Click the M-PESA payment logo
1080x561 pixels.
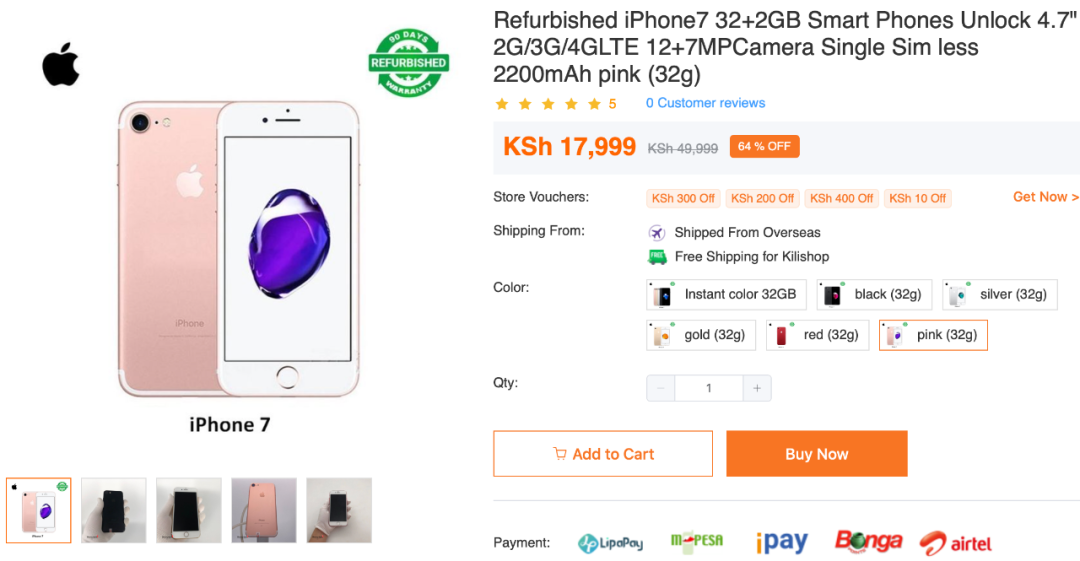coord(697,542)
